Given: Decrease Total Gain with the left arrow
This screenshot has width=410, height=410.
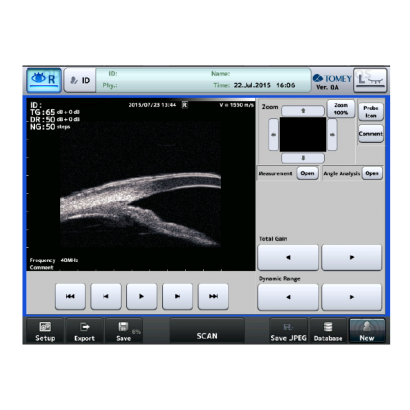Looking at the screenshot, I should pyautogui.click(x=288, y=257).
